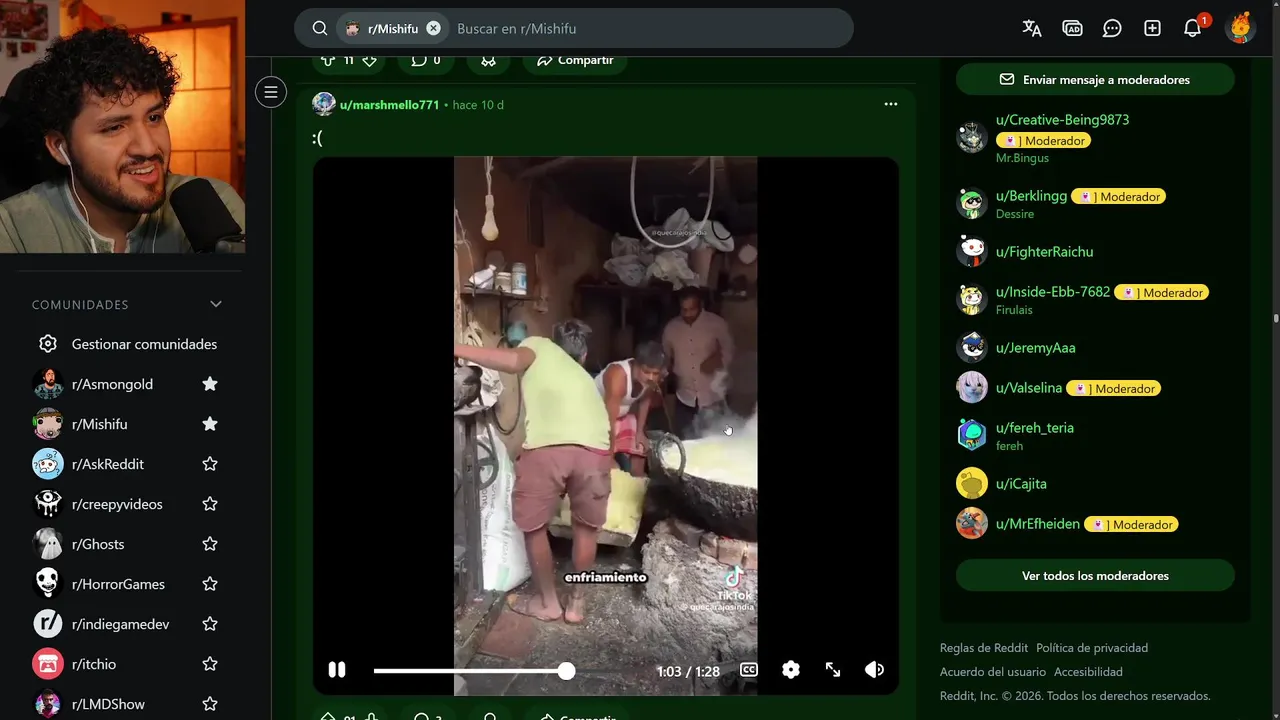Go to r/itchio community
The height and width of the screenshot is (720, 1280).
tap(94, 664)
